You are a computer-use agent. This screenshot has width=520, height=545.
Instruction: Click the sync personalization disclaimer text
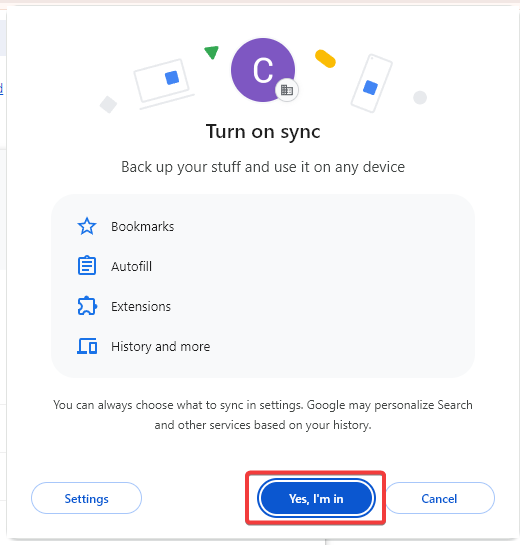tap(263, 415)
